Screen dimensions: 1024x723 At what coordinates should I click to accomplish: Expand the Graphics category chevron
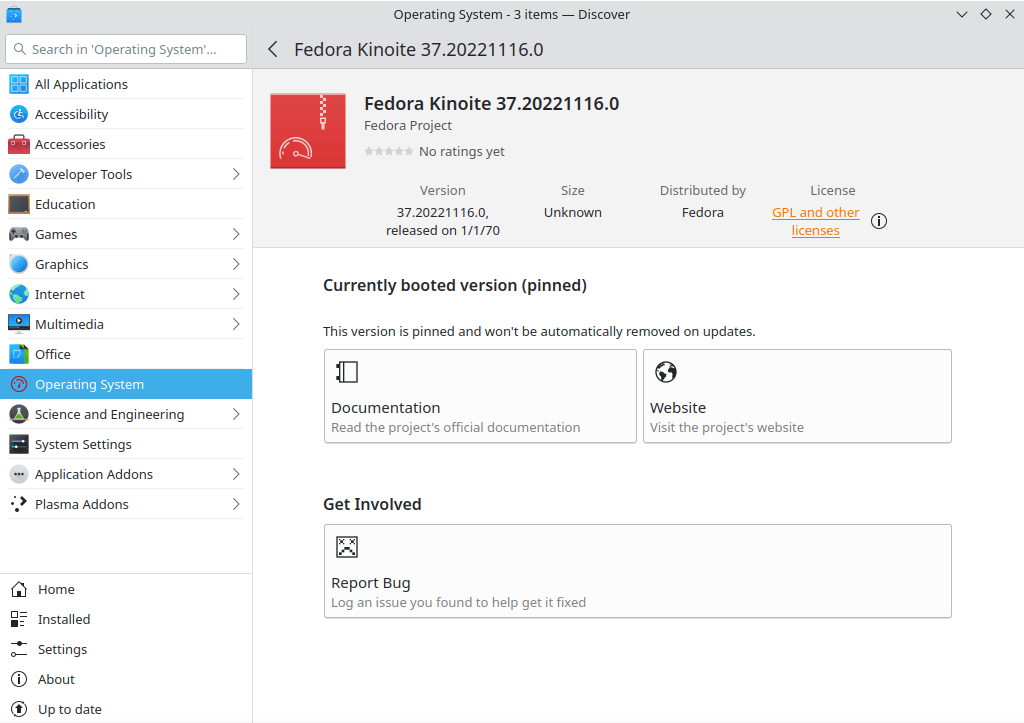236,265
